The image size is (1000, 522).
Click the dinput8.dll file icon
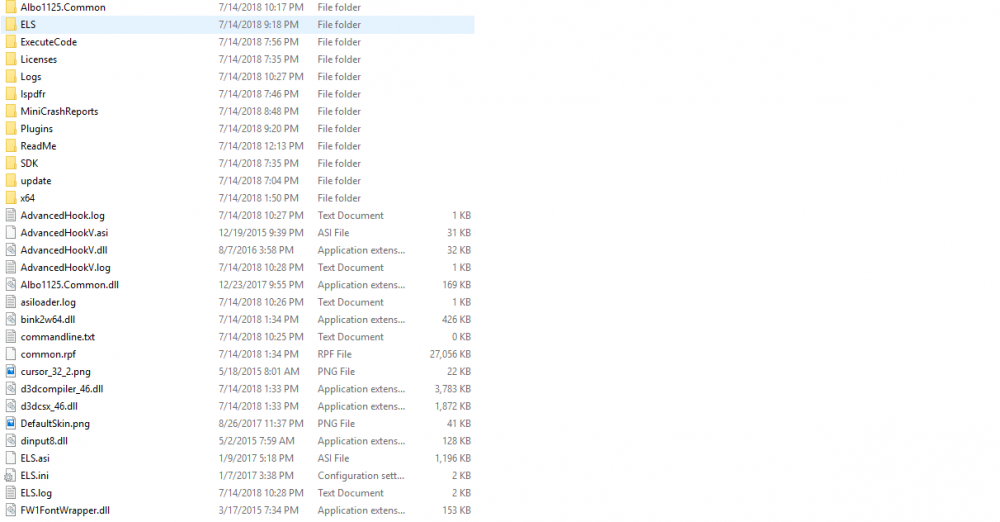click(x=10, y=440)
